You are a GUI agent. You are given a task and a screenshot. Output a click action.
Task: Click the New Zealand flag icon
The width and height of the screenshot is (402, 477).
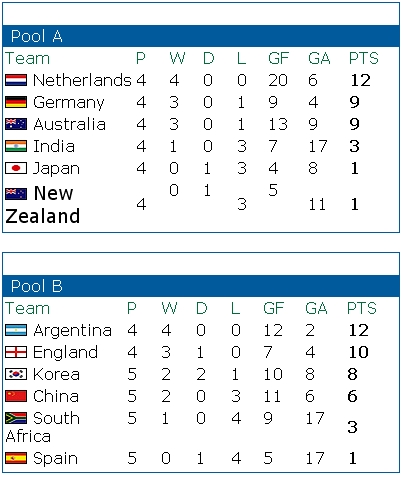click(16, 194)
